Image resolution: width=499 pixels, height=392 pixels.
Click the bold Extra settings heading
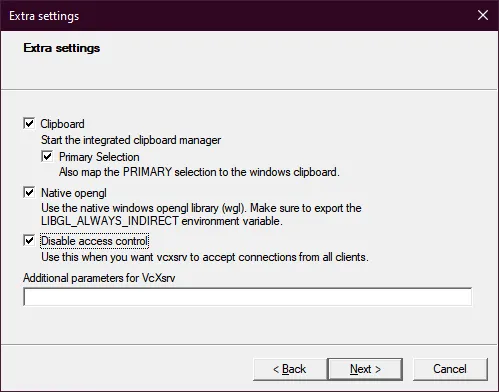point(62,48)
